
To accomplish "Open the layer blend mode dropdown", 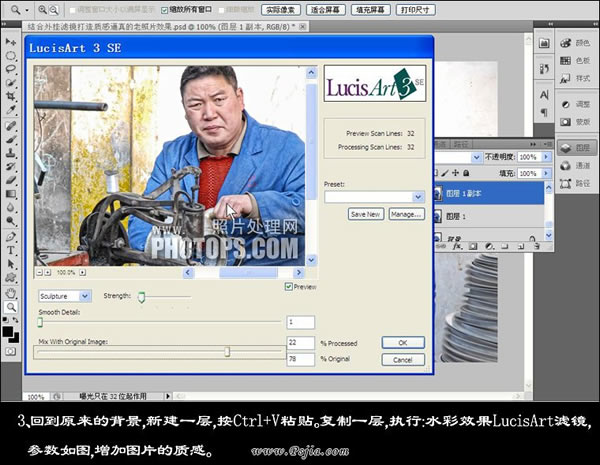I will coord(476,157).
